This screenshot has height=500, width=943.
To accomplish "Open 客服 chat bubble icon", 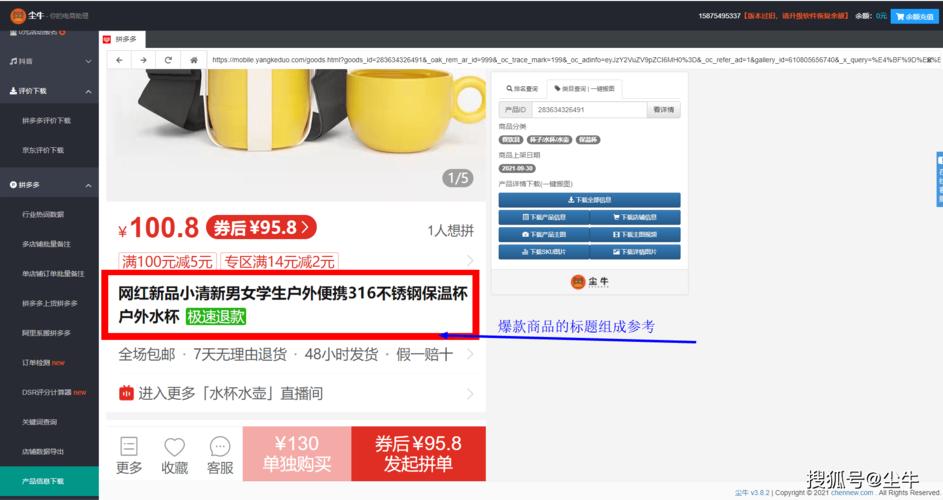I will pos(220,446).
